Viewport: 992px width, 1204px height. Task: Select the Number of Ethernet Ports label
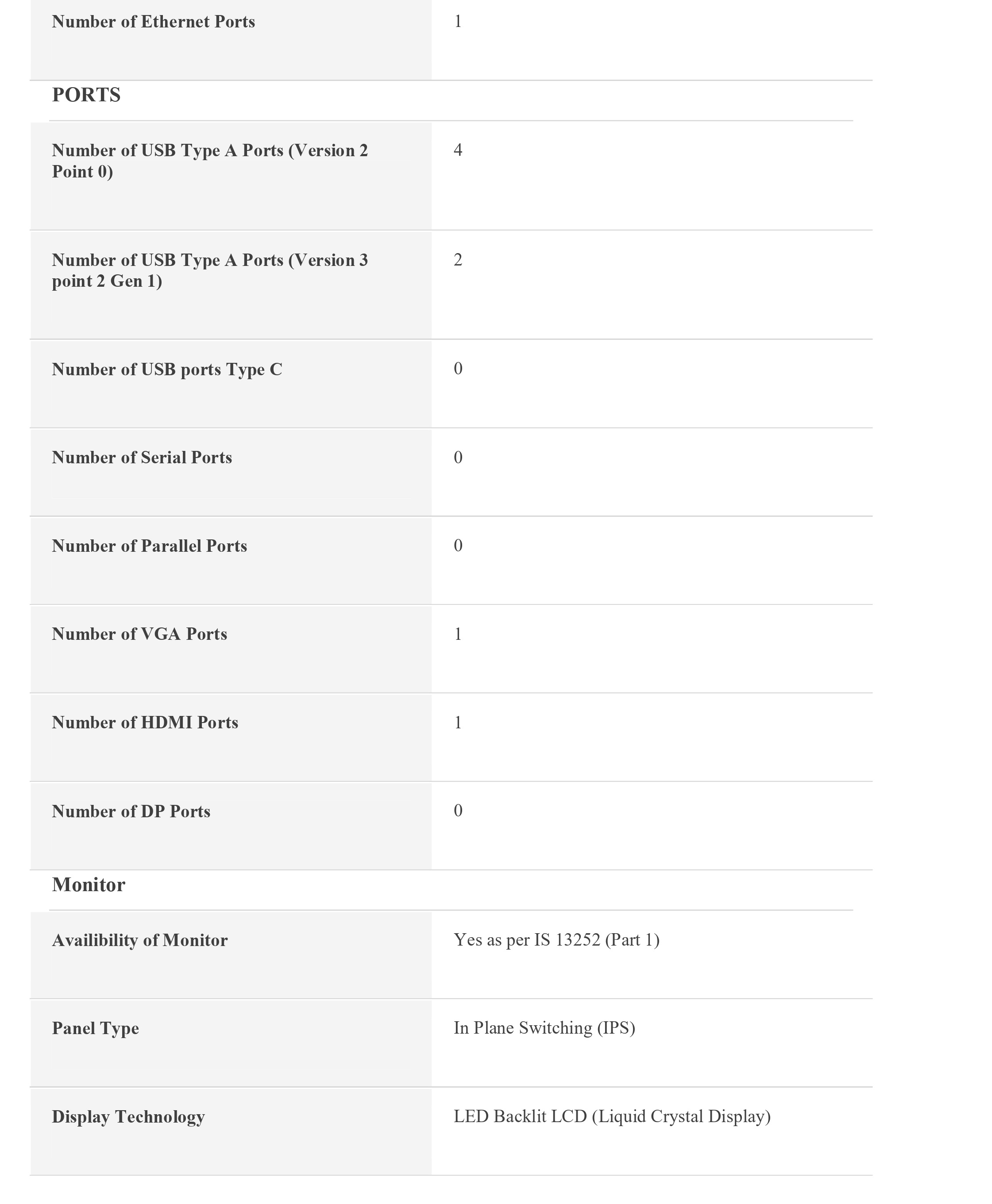click(x=153, y=22)
